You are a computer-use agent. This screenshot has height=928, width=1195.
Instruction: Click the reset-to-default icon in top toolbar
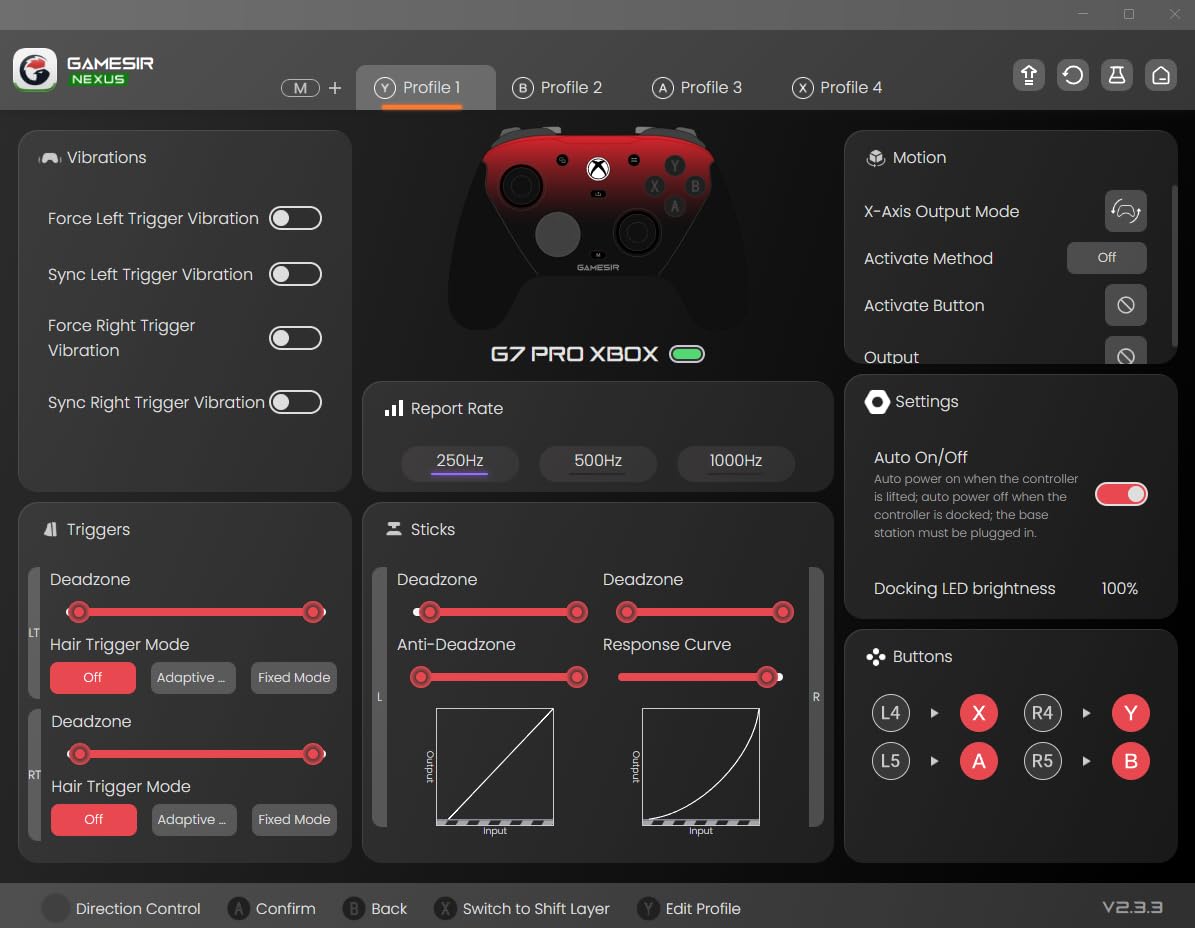(x=1072, y=75)
